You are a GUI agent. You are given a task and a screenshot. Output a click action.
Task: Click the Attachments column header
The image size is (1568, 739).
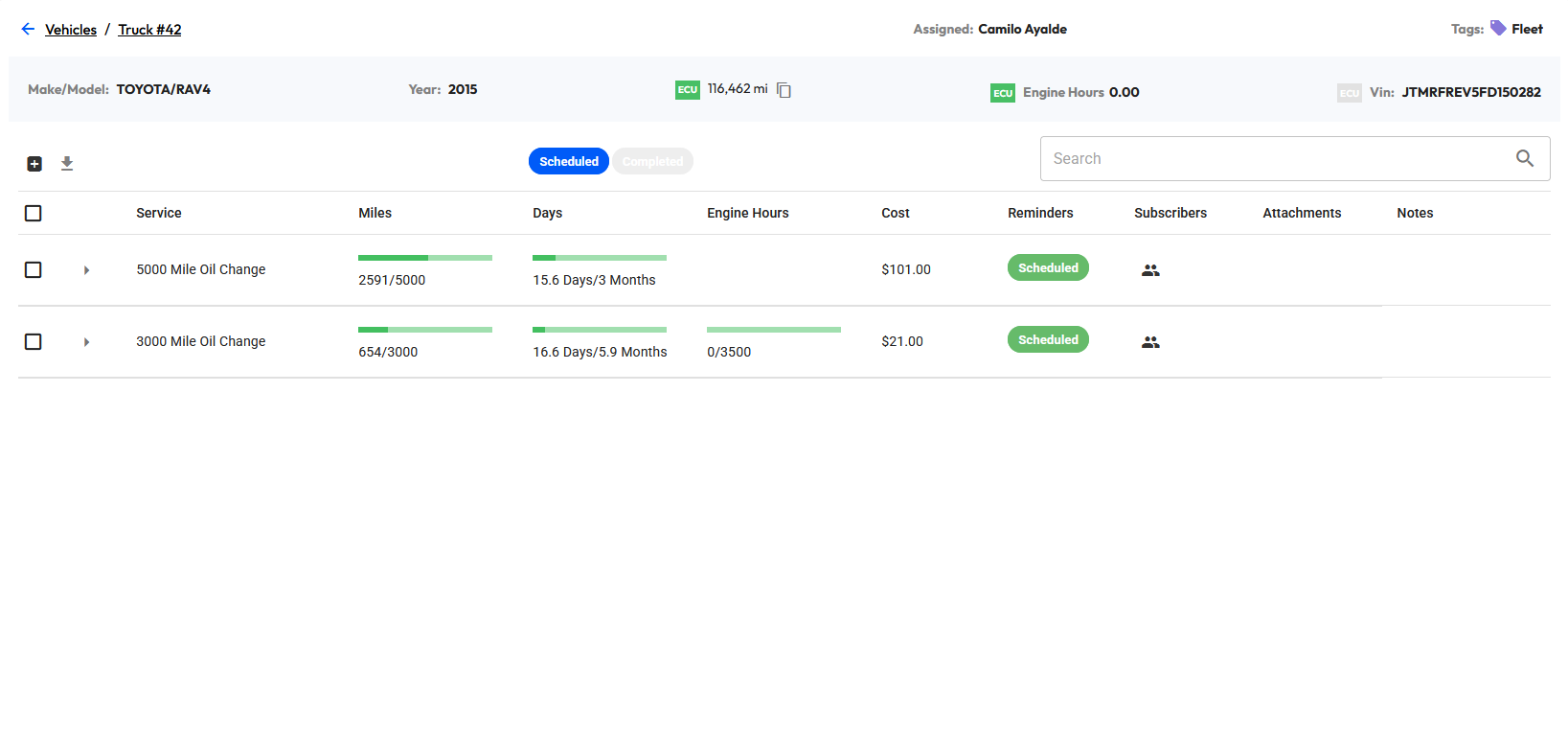[x=1302, y=213]
